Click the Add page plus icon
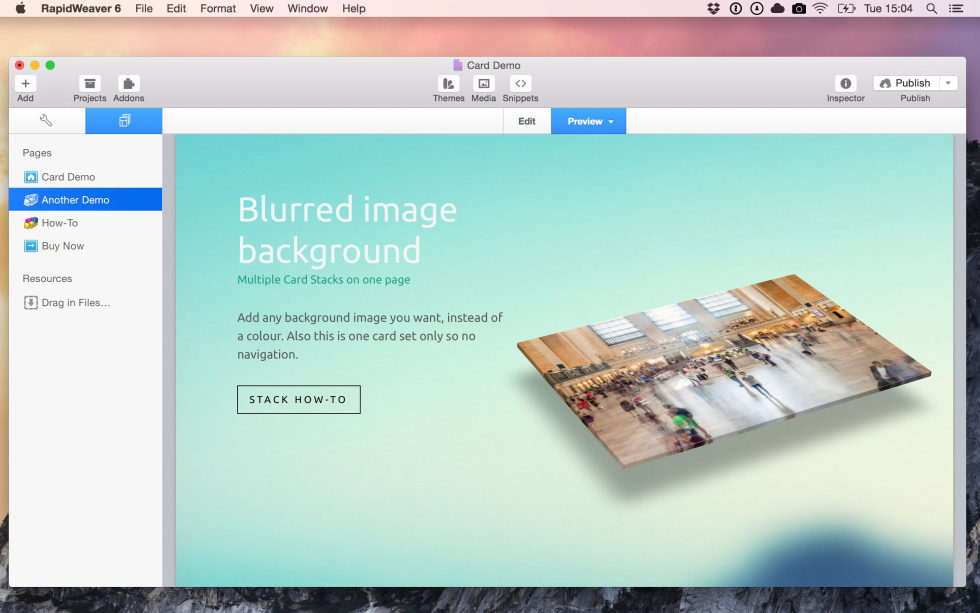Screen dimensions: 980x613 pyautogui.click(x=26, y=84)
